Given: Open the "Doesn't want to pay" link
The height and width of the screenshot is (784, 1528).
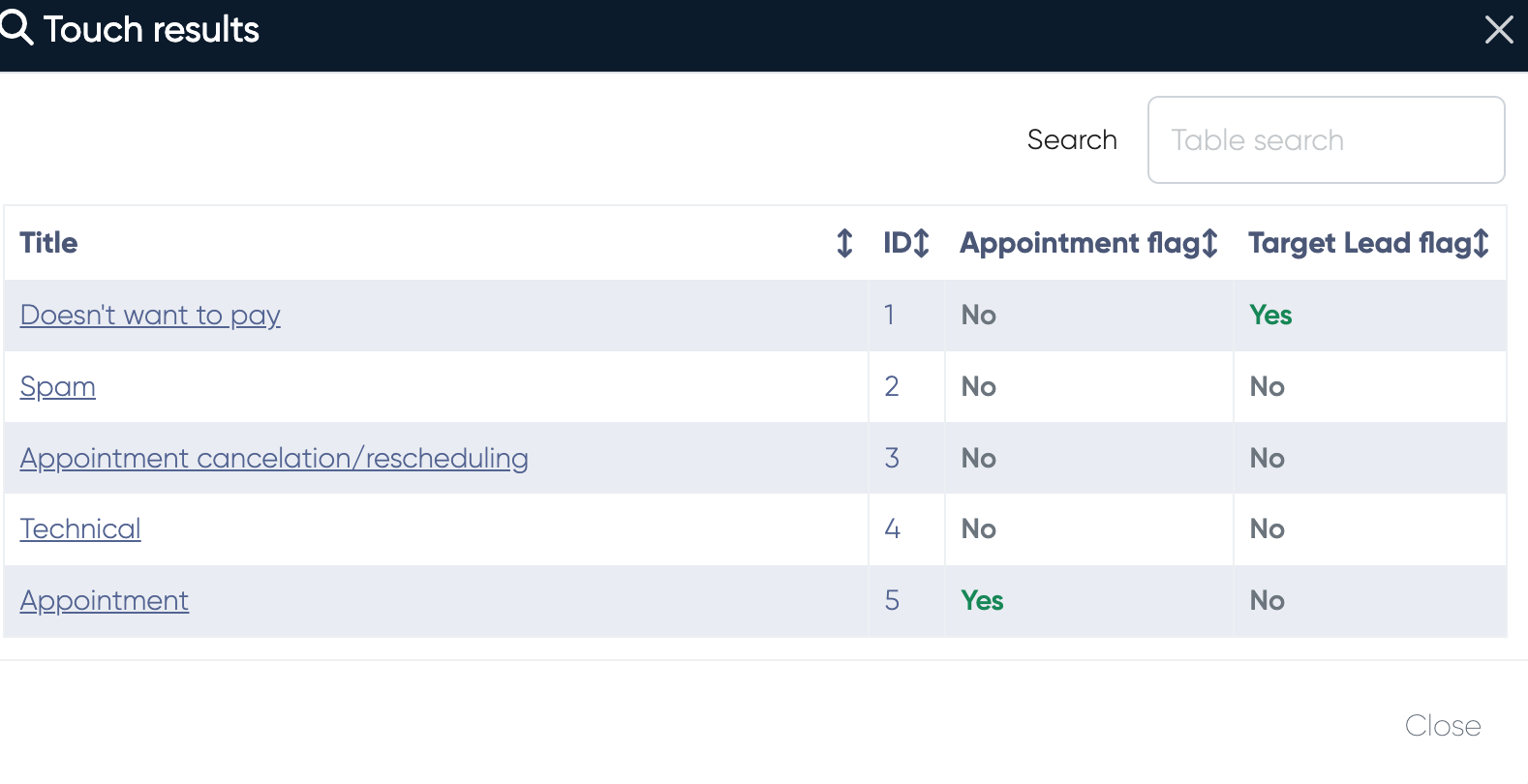Looking at the screenshot, I should [150, 316].
